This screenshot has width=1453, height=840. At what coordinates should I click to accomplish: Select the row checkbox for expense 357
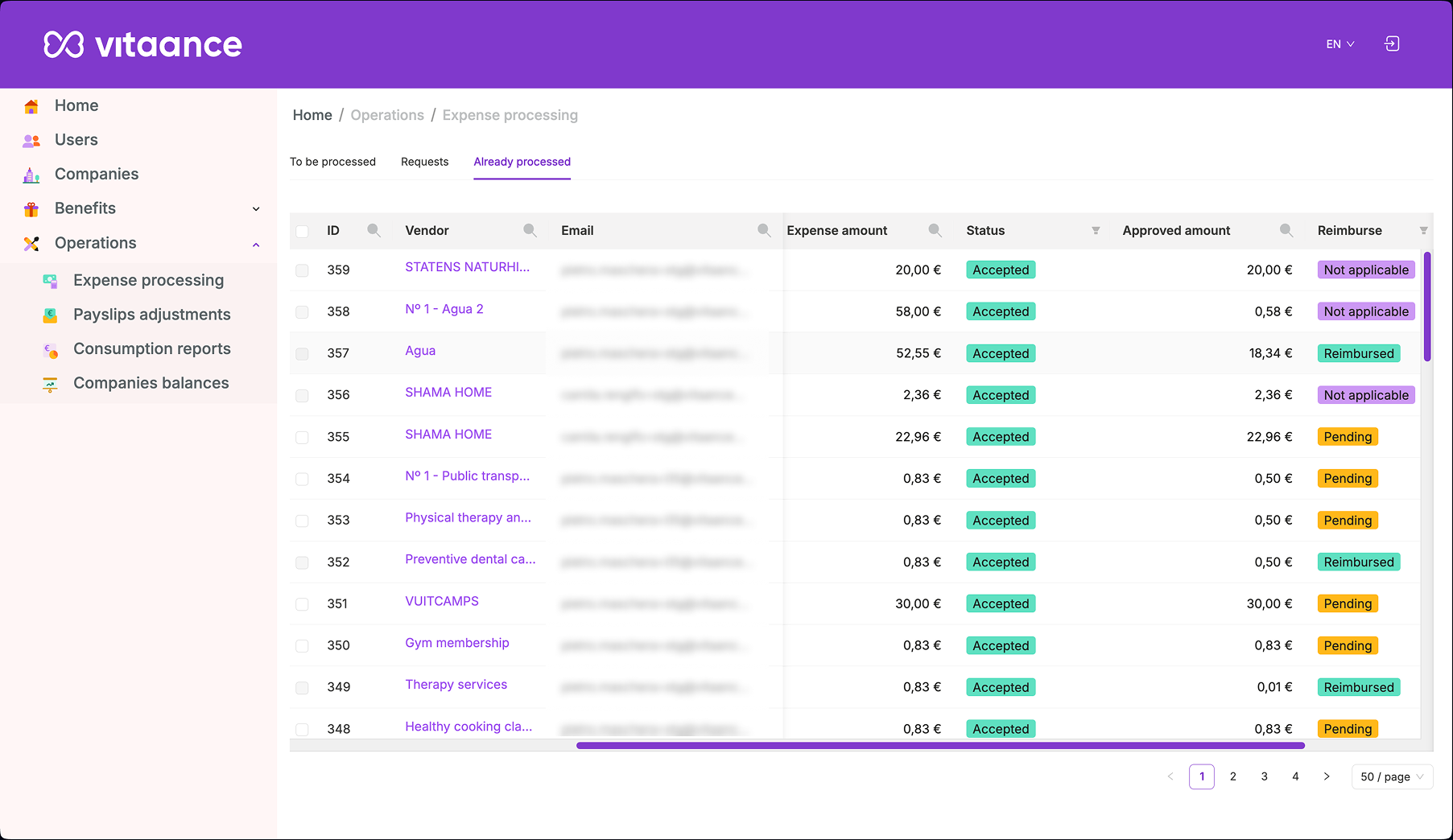point(302,353)
